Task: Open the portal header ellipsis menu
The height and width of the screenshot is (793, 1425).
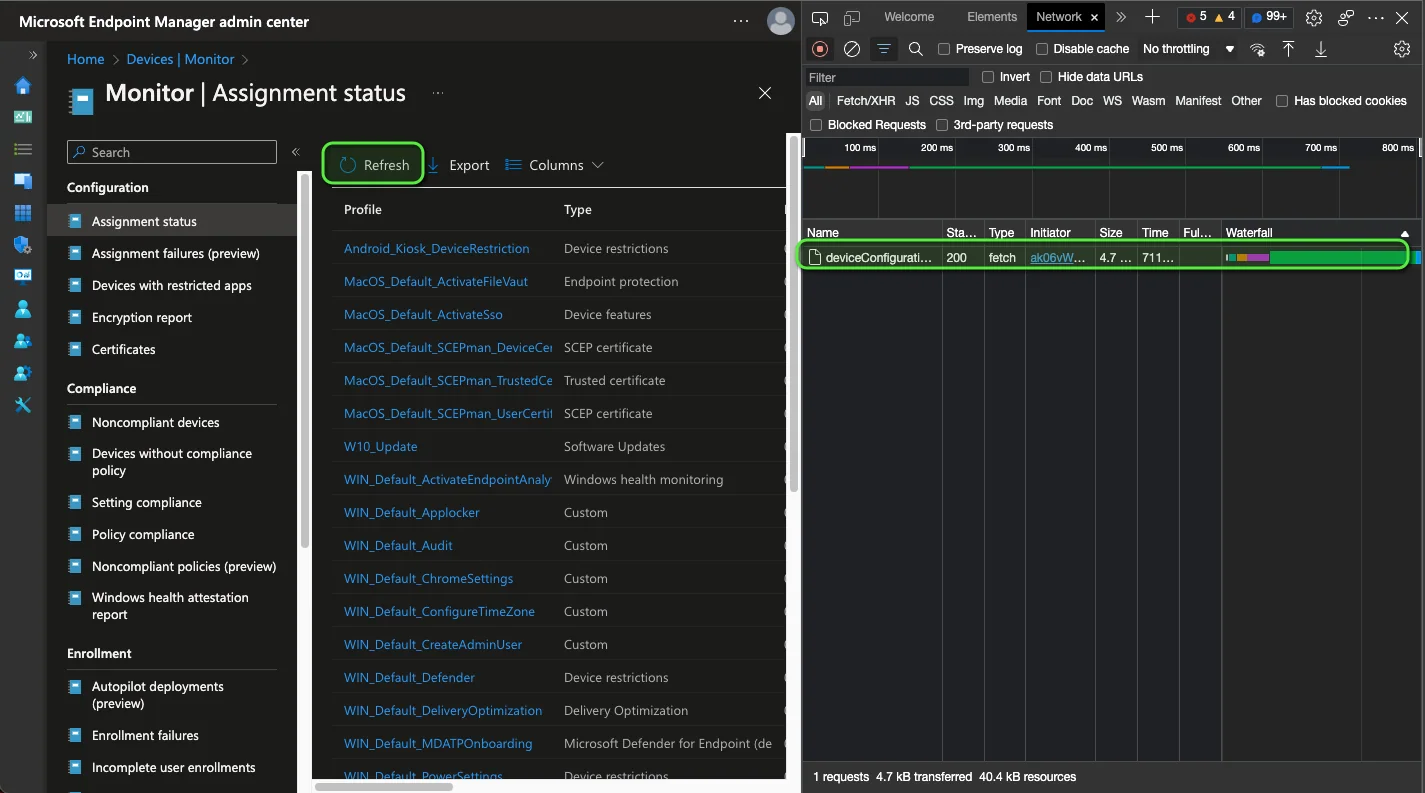Action: 741,21
